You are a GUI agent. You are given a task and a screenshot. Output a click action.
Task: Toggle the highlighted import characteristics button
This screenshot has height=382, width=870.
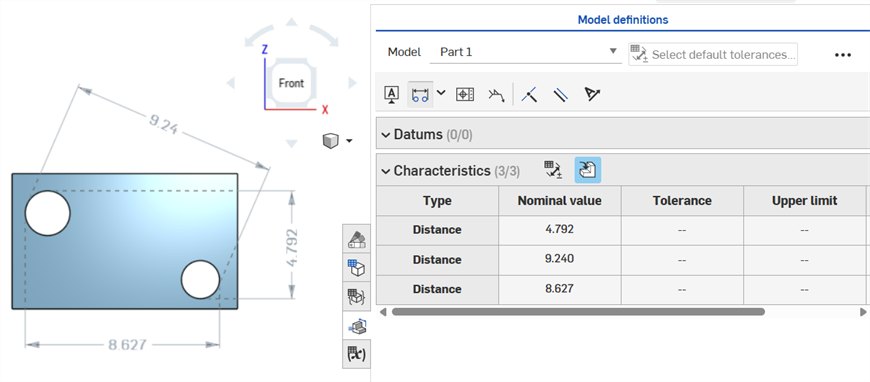(x=588, y=170)
